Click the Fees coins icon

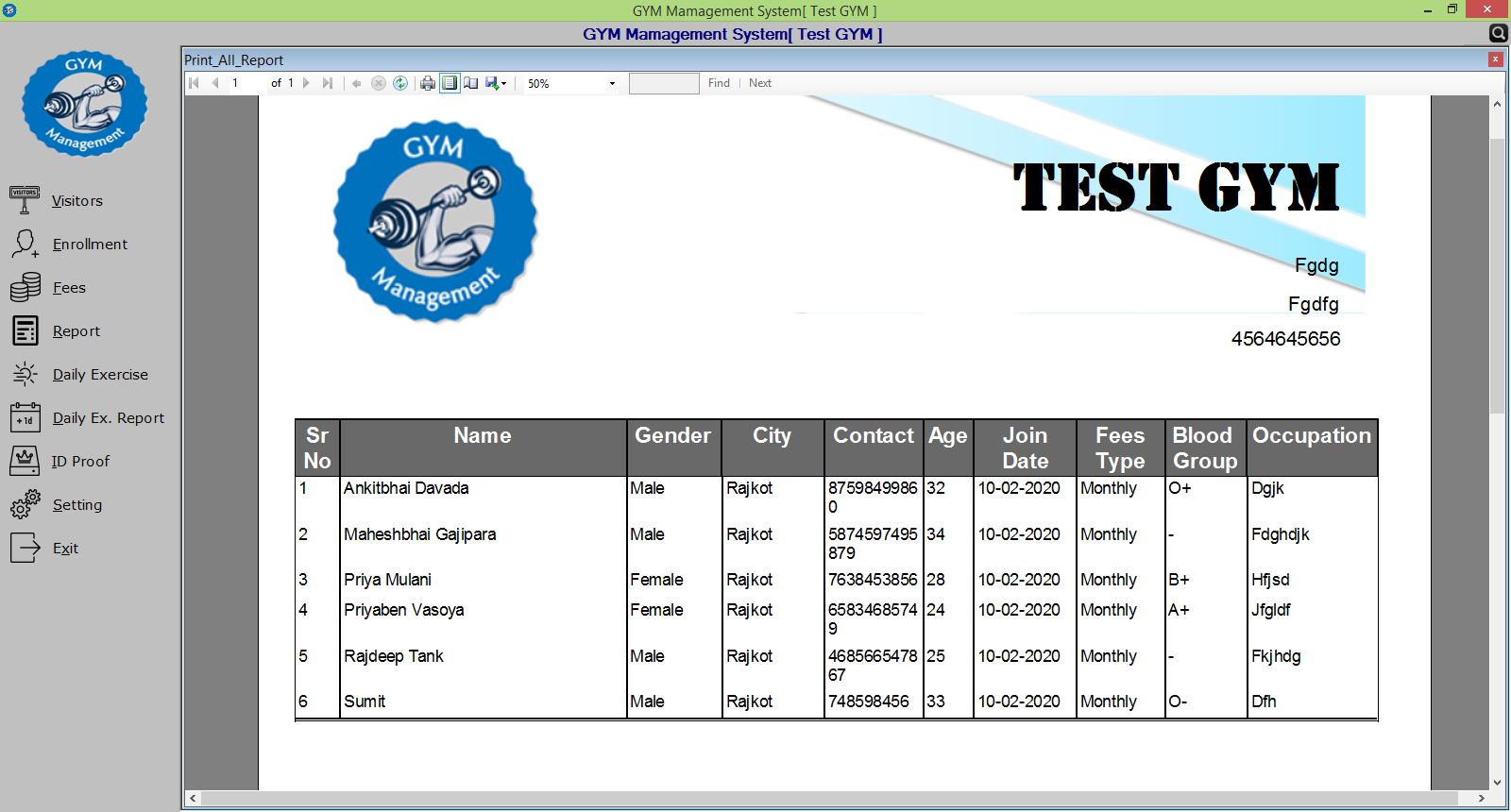[25, 287]
